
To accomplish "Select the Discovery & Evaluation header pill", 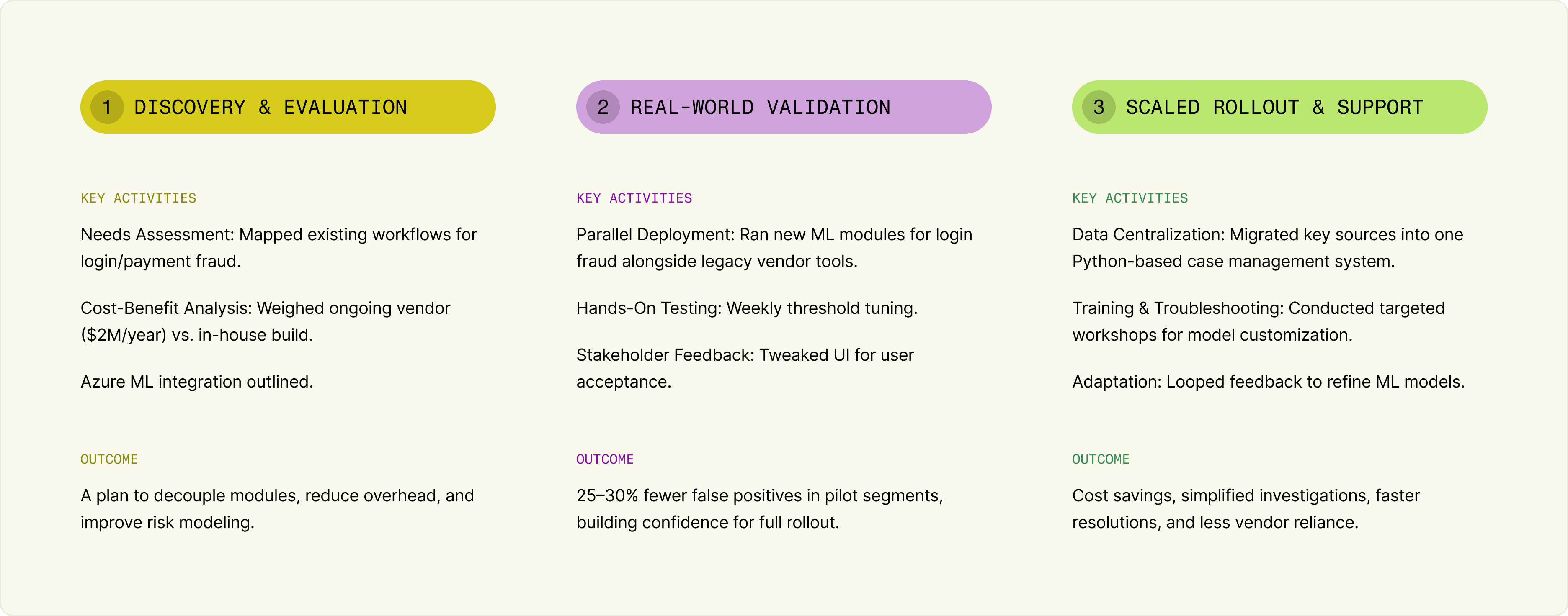I will [288, 107].
